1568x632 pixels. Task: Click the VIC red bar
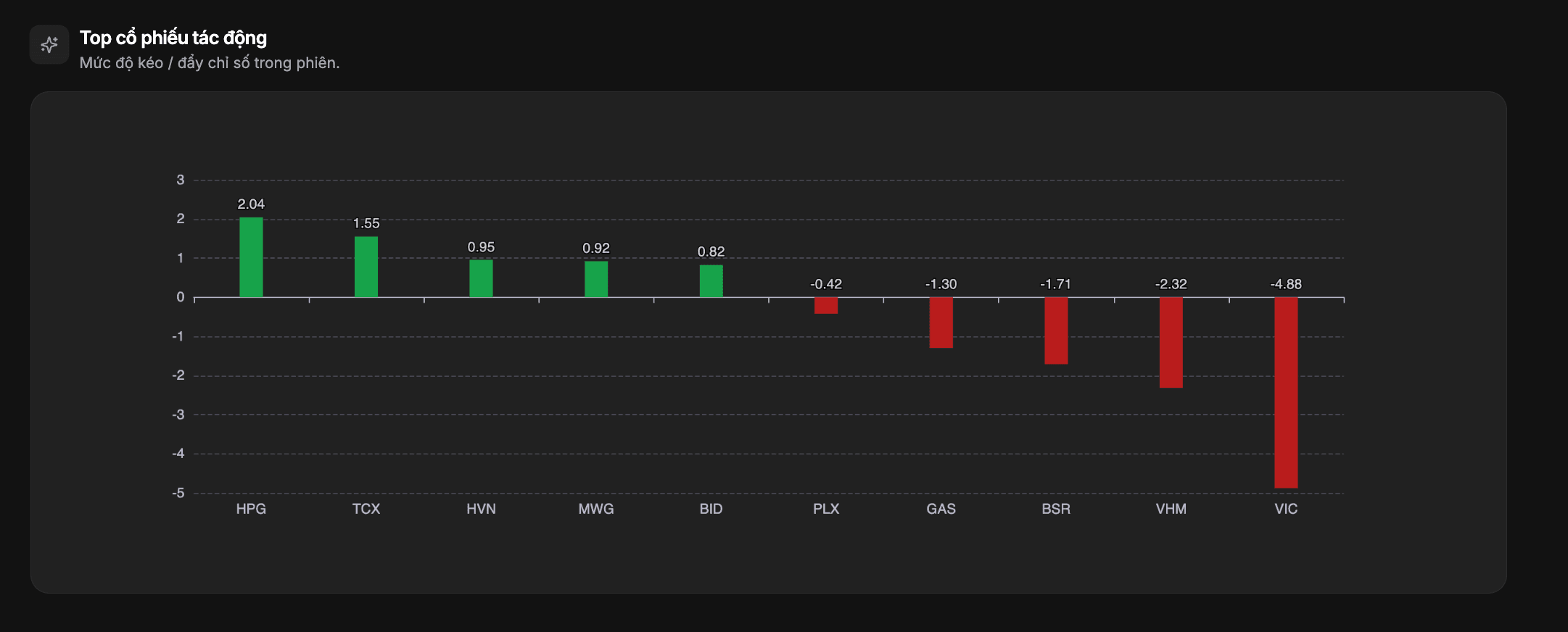(1286, 393)
